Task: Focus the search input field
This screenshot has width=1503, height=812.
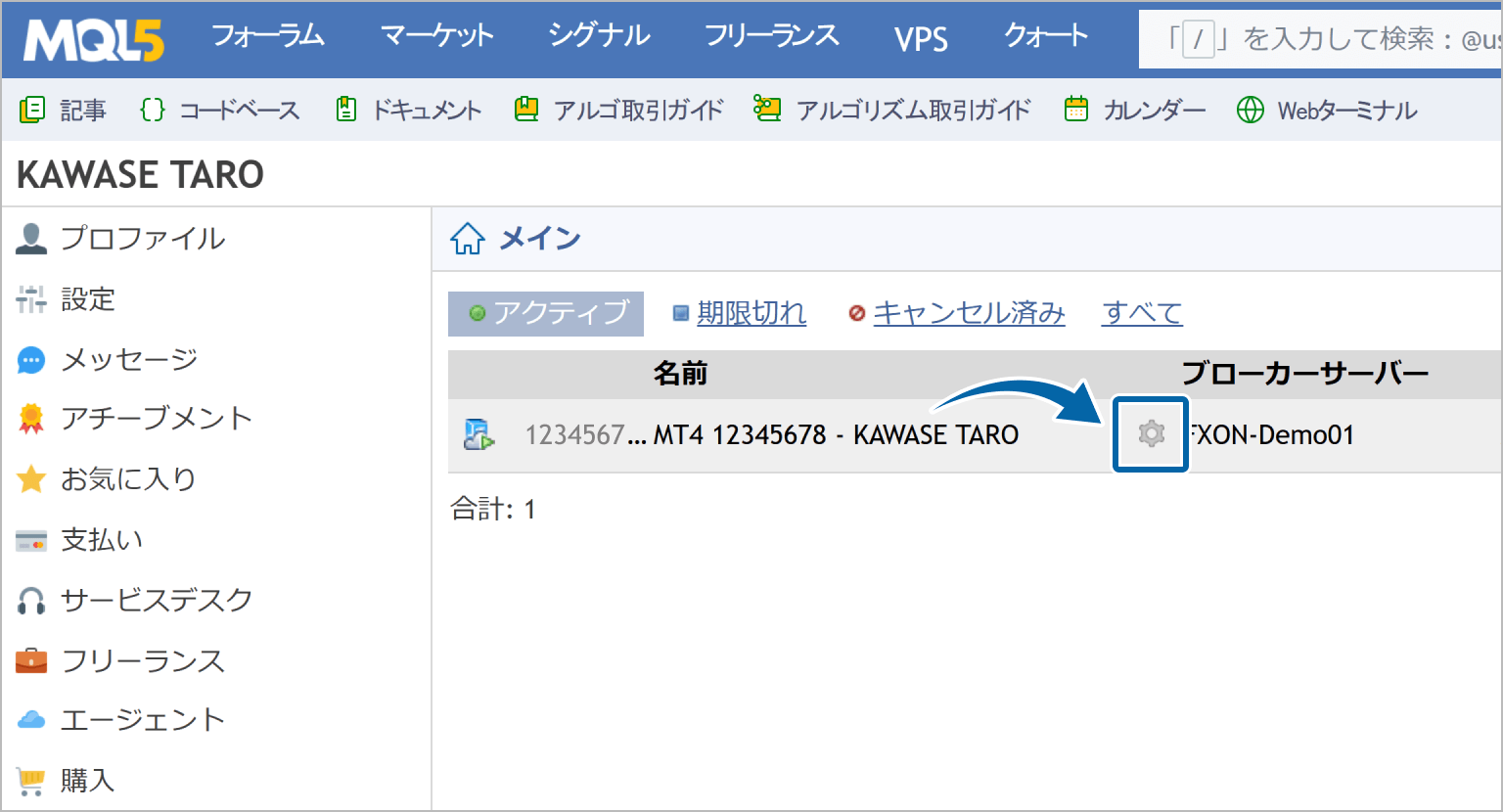Action: (1320, 39)
